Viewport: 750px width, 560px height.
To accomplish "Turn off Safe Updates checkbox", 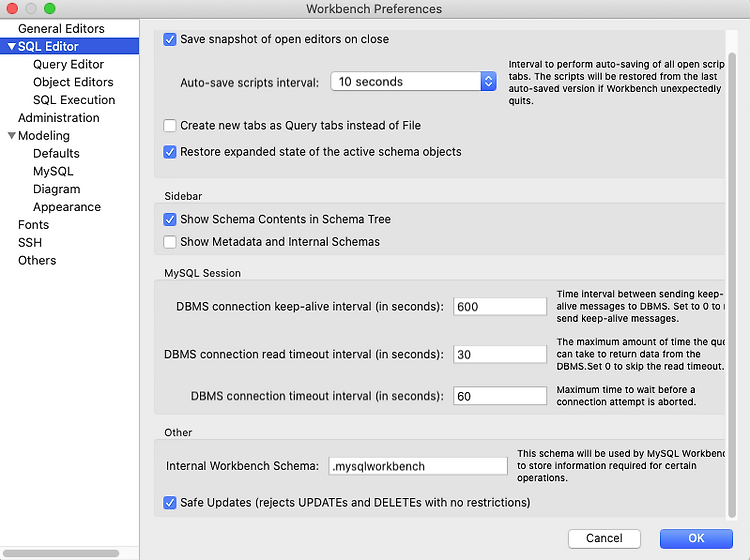I will (x=170, y=503).
